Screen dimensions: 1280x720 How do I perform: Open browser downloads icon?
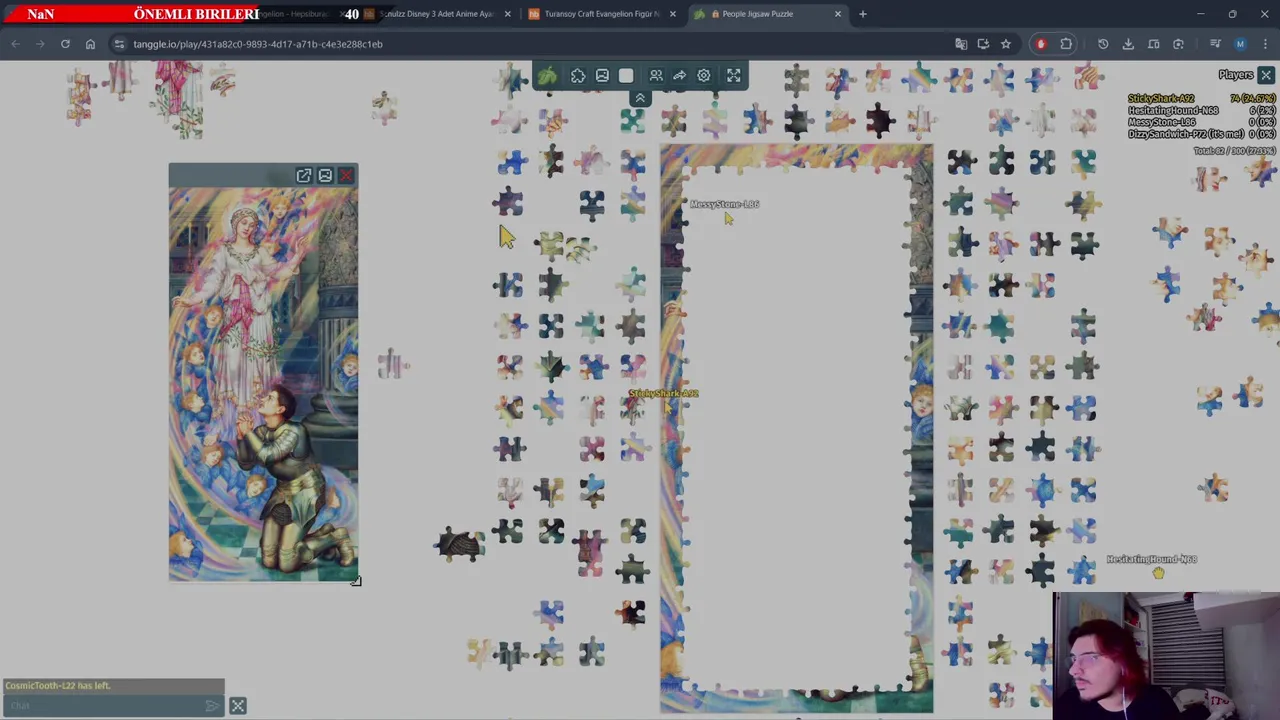[1128, 44]
